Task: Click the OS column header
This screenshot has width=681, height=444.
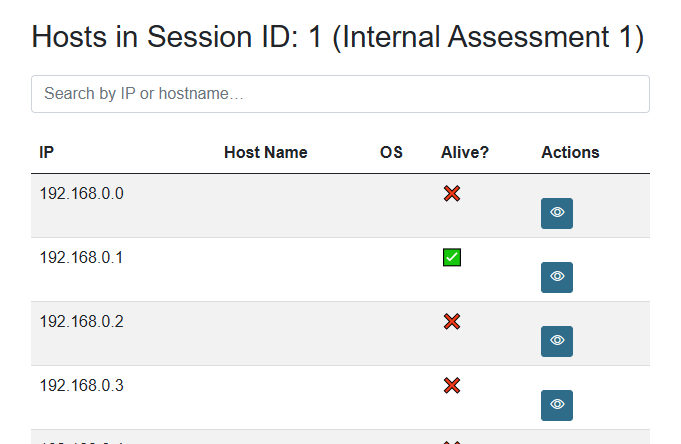Action: click(391, 153)
